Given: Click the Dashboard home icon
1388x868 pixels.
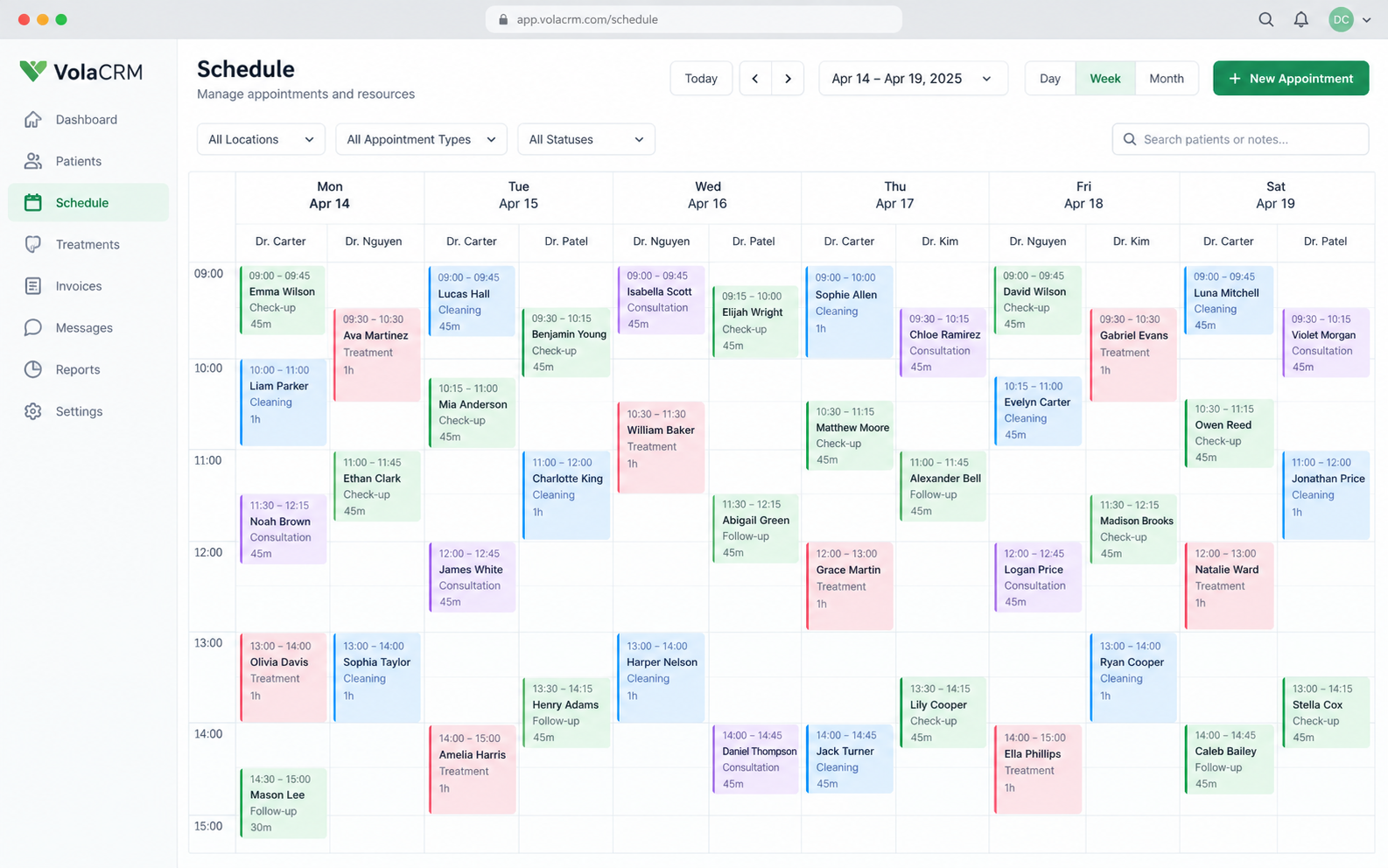Looking at the screenshot, I should coord(33,120).
